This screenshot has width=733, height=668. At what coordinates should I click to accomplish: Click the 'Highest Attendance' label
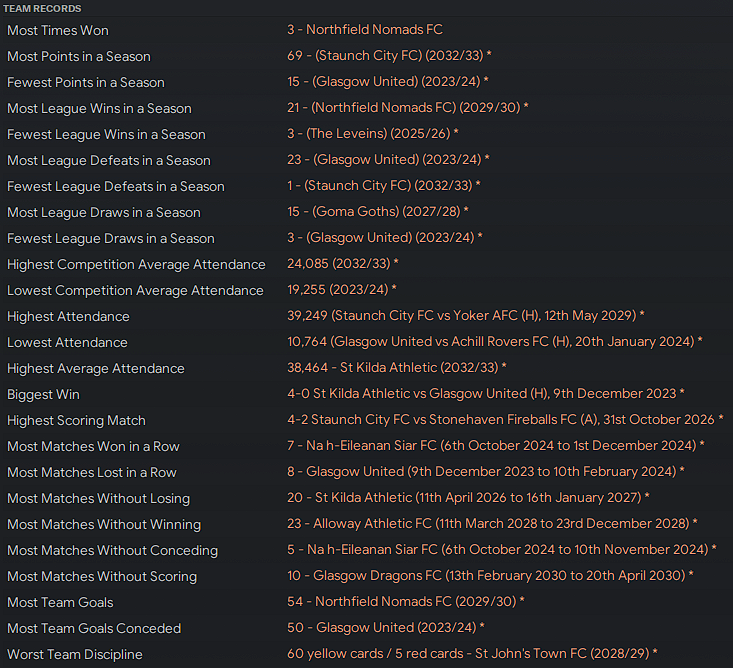click(68, 316)
